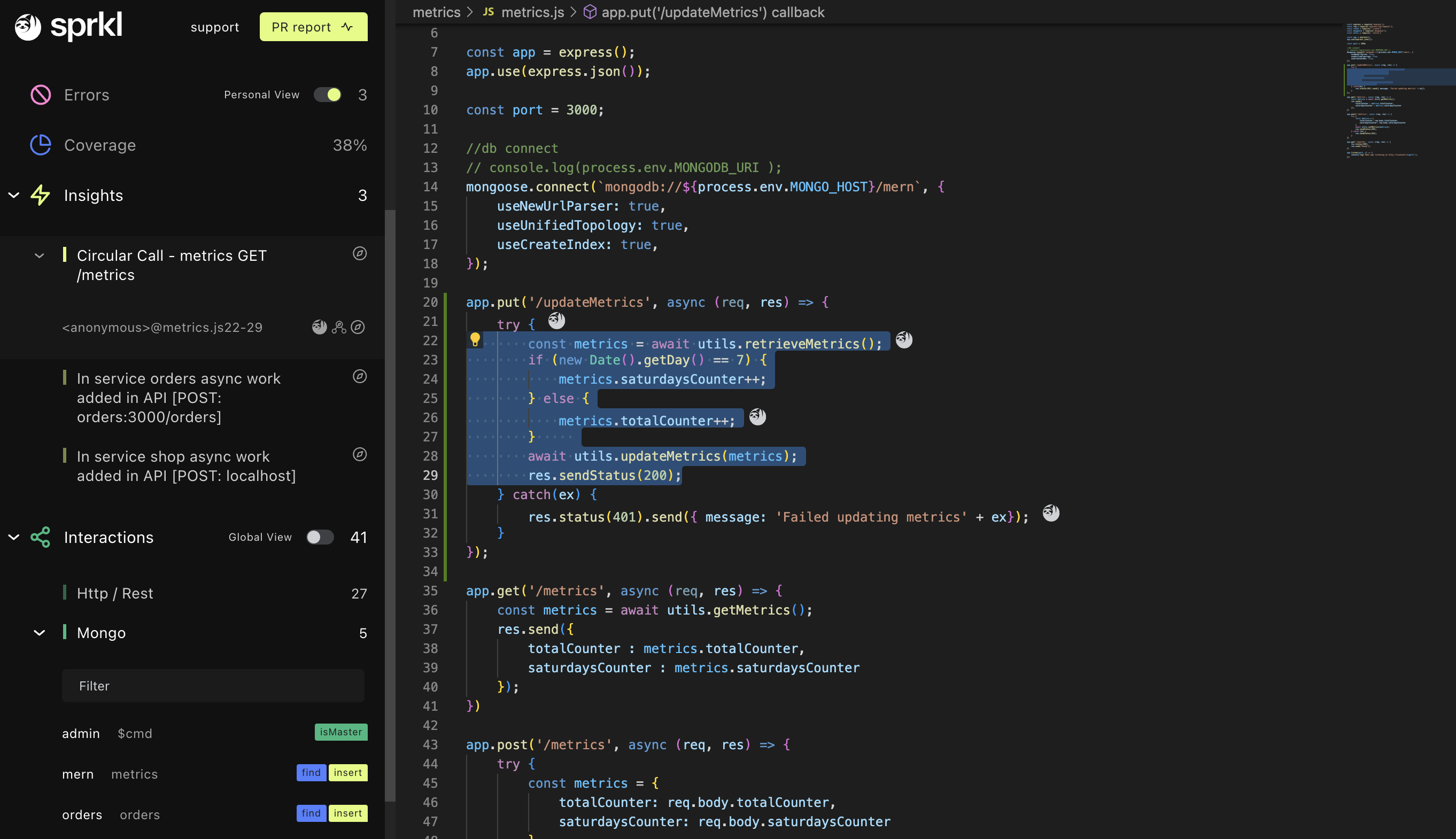
Task: Click the lightbulb quick-fix icon on line 22
Action: (475, 339)
